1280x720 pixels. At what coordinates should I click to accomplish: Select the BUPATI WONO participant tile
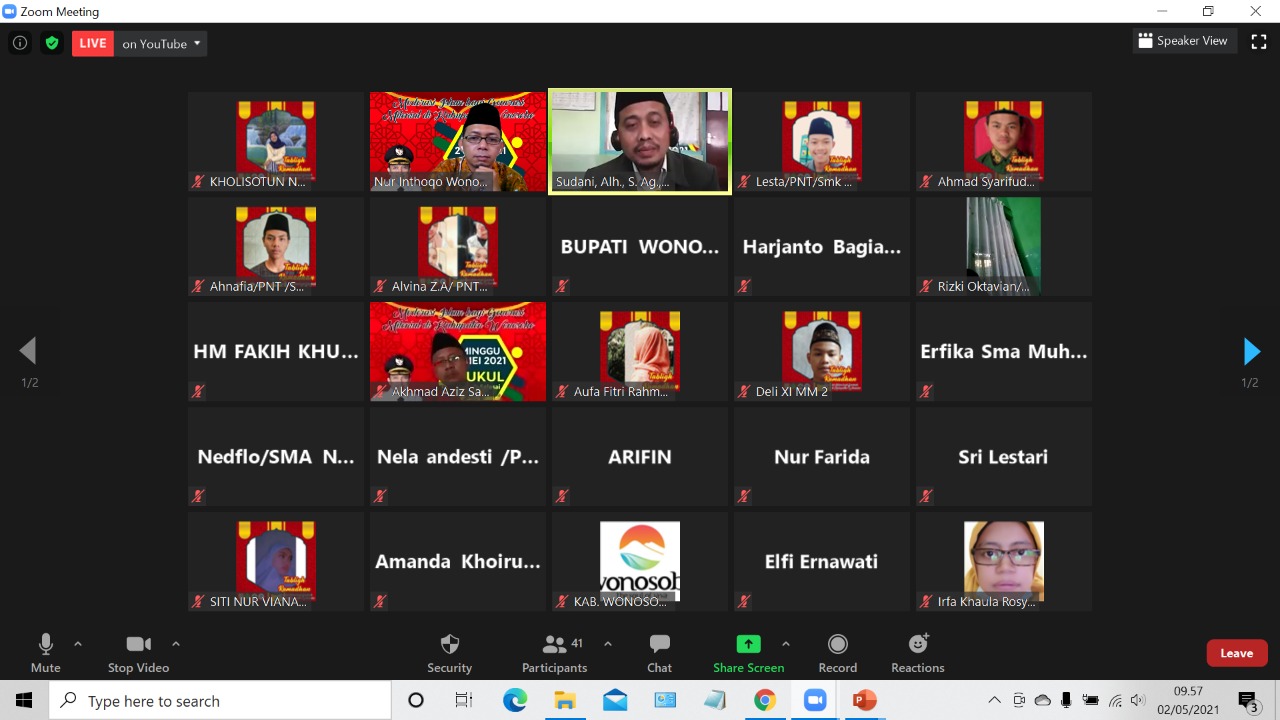click(640, 246)
